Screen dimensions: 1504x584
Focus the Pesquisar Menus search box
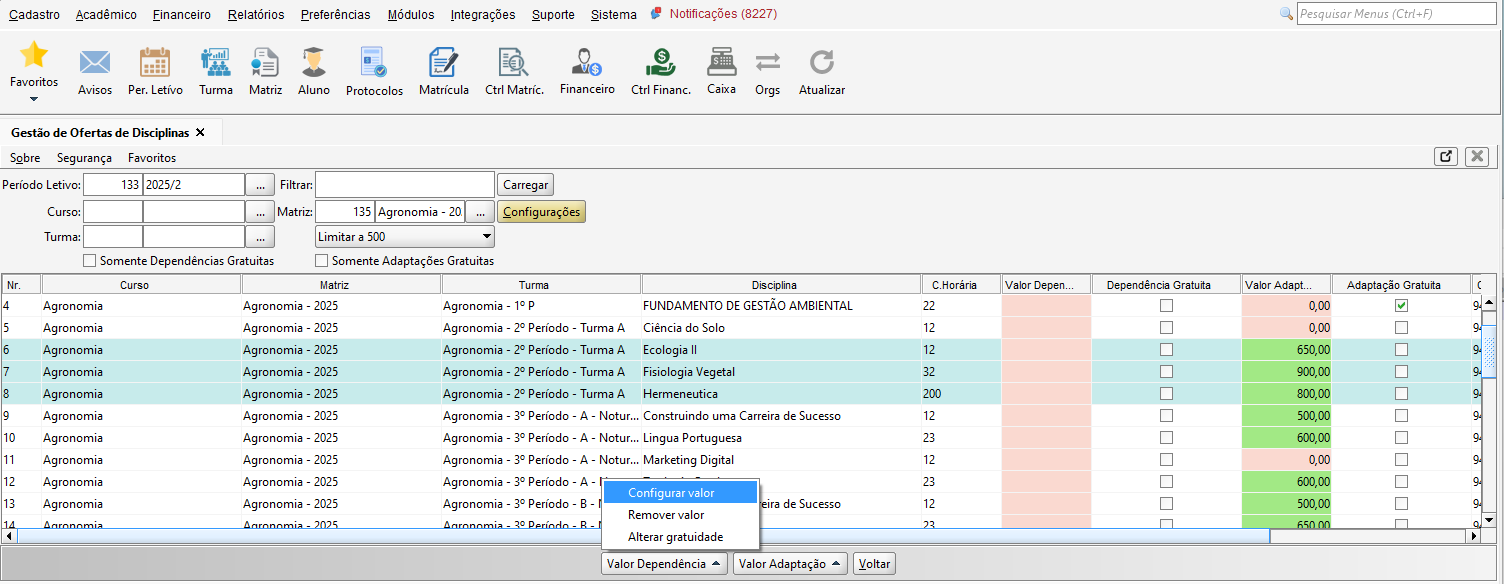point(1396,14)
